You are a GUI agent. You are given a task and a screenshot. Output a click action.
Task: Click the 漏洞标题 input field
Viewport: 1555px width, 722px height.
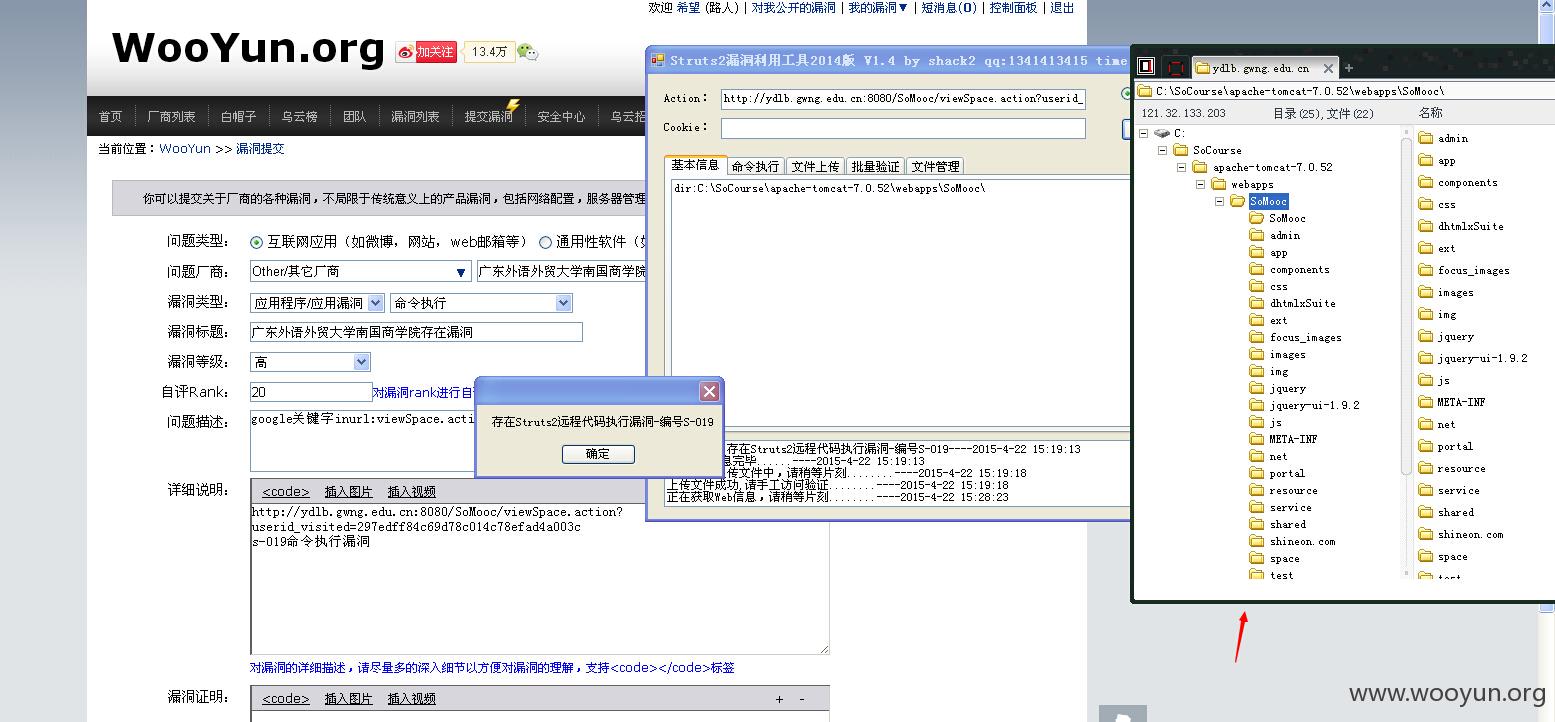[x=416, y=332]
